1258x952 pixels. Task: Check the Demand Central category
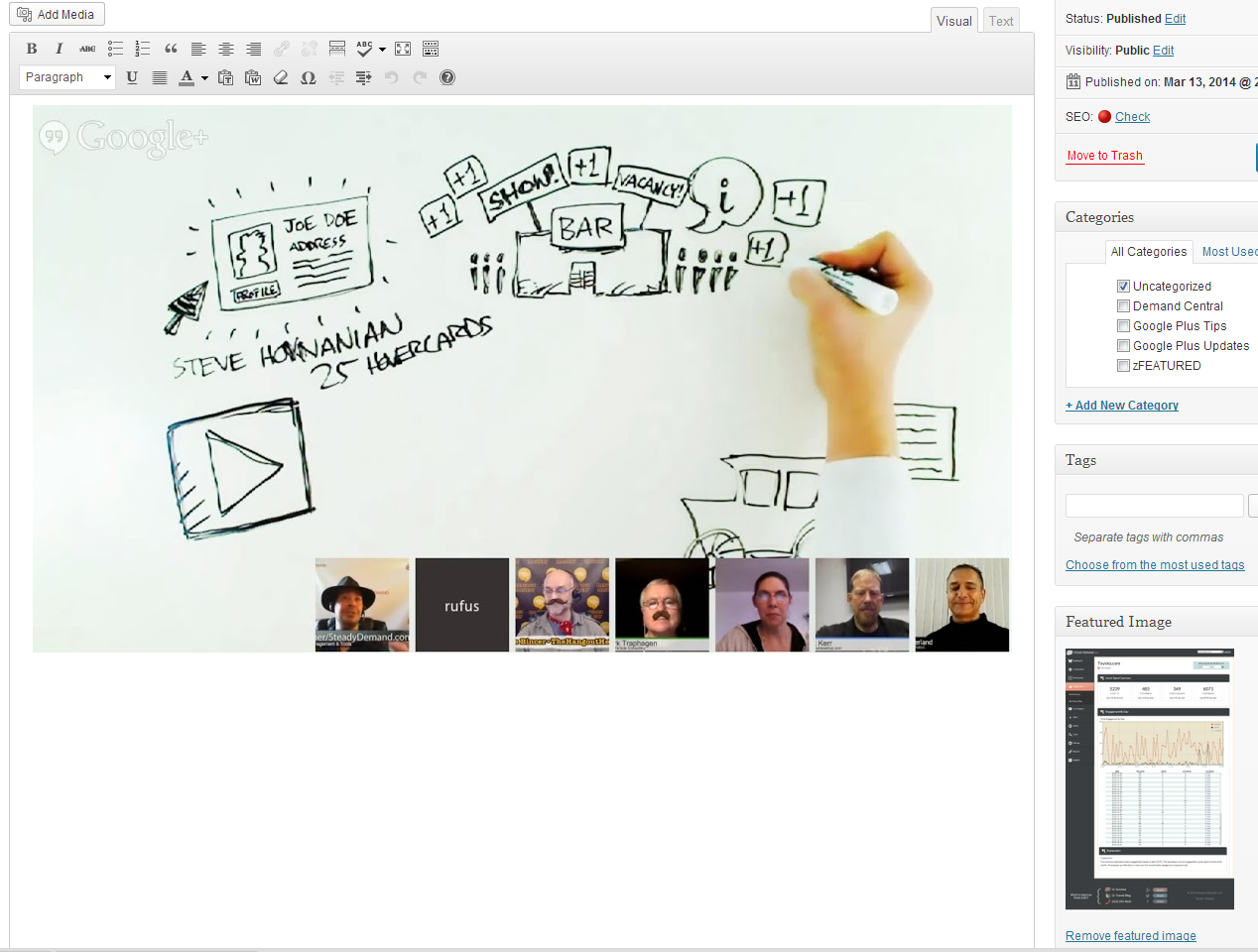[x=1123, y=306]
